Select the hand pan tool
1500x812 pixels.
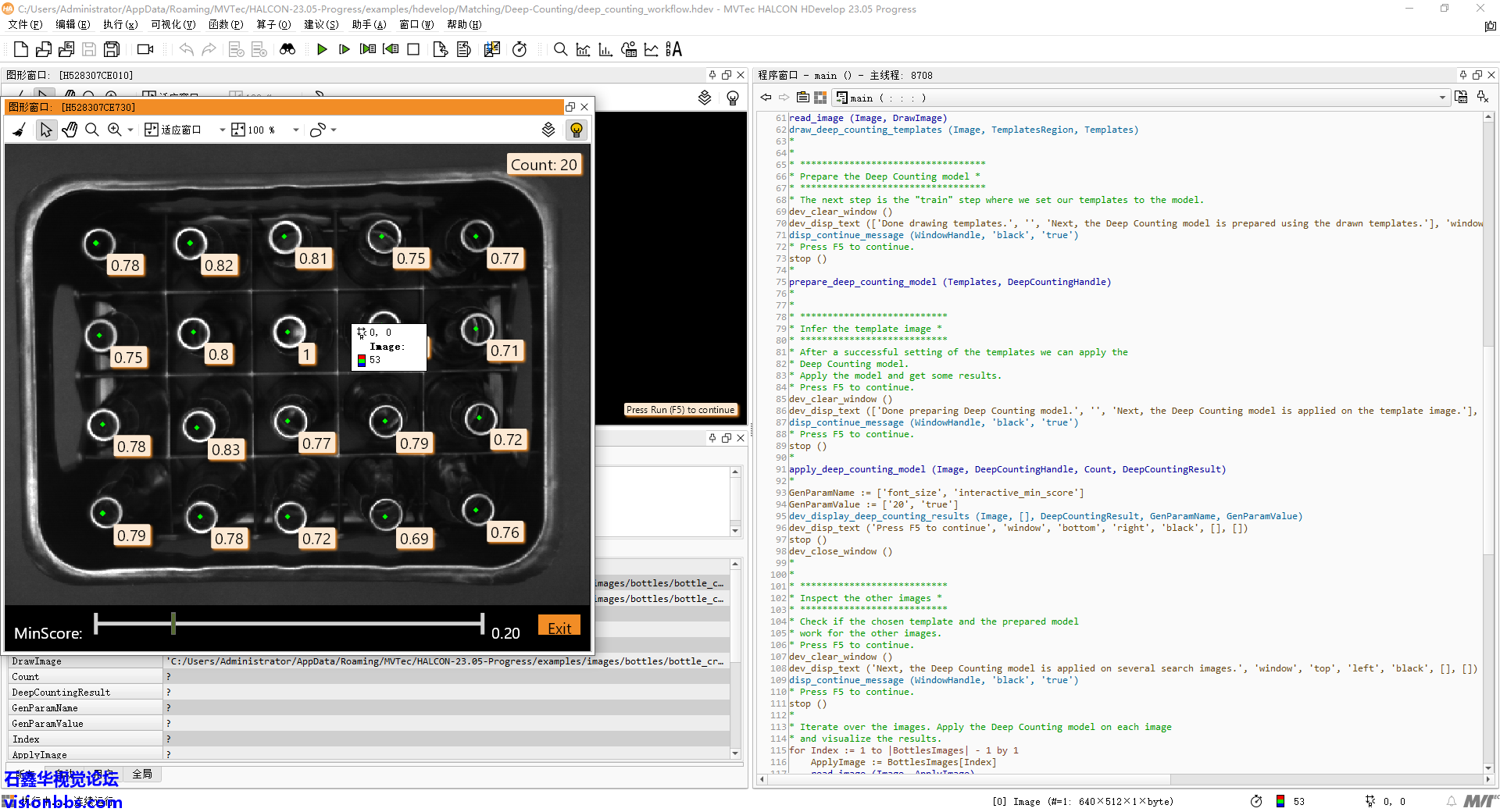pyautogui.click(x=70, y=130)
